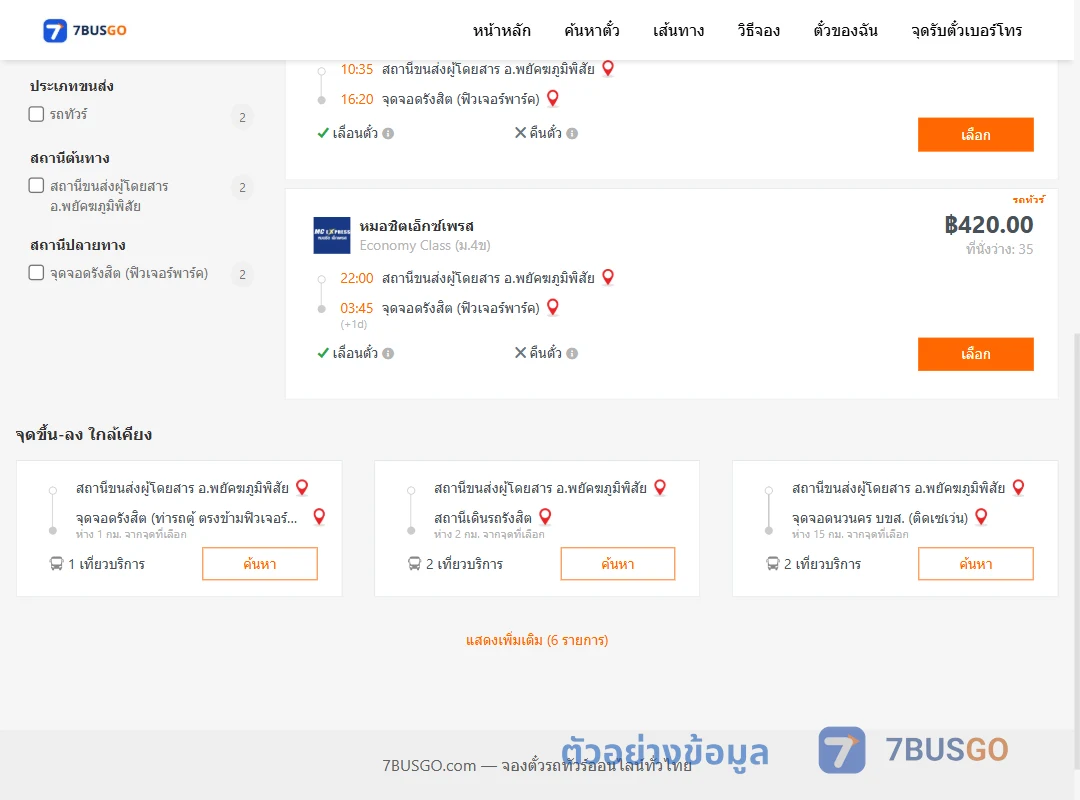This screenshot has height=800, width=1080.
Task: Click the 10:35 departure time
Action: 357,70
